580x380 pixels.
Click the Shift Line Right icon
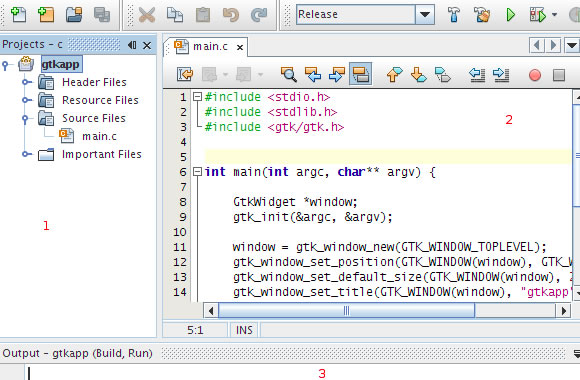pos(501,74)
